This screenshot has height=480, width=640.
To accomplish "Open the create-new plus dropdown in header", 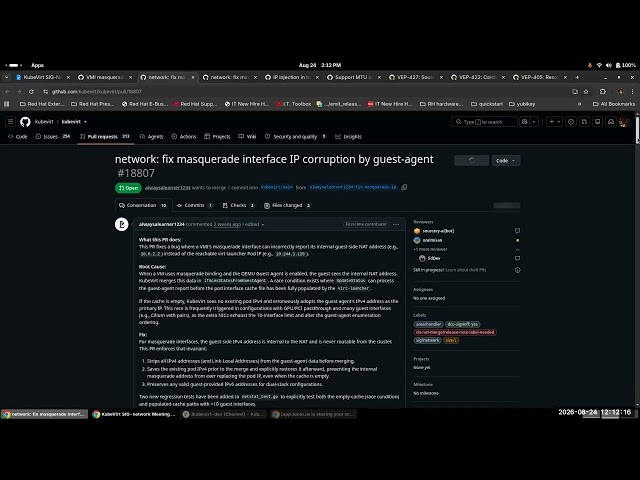I will pyautogui.click(x=554, y=122).
